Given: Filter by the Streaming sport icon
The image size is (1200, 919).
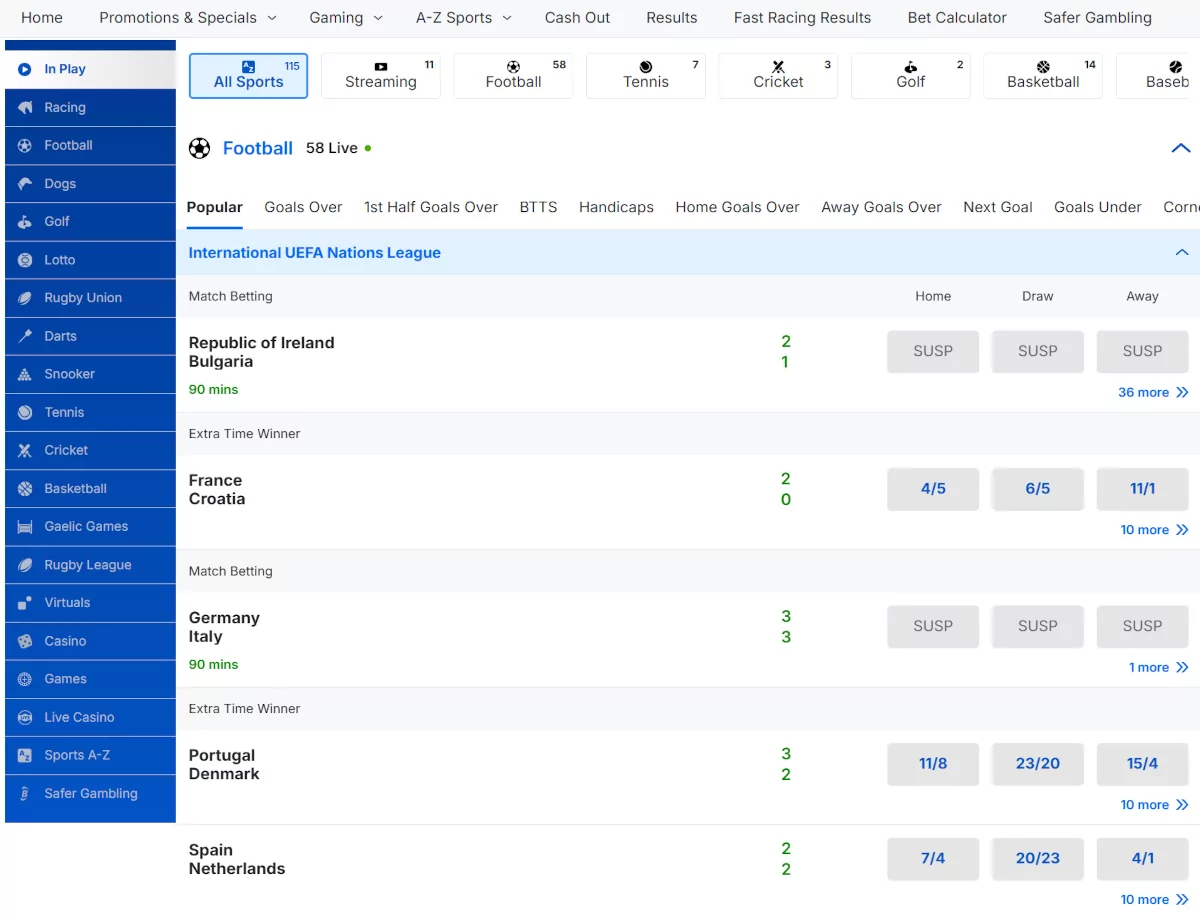Looking at the screenshot, I should click(380, 66).
